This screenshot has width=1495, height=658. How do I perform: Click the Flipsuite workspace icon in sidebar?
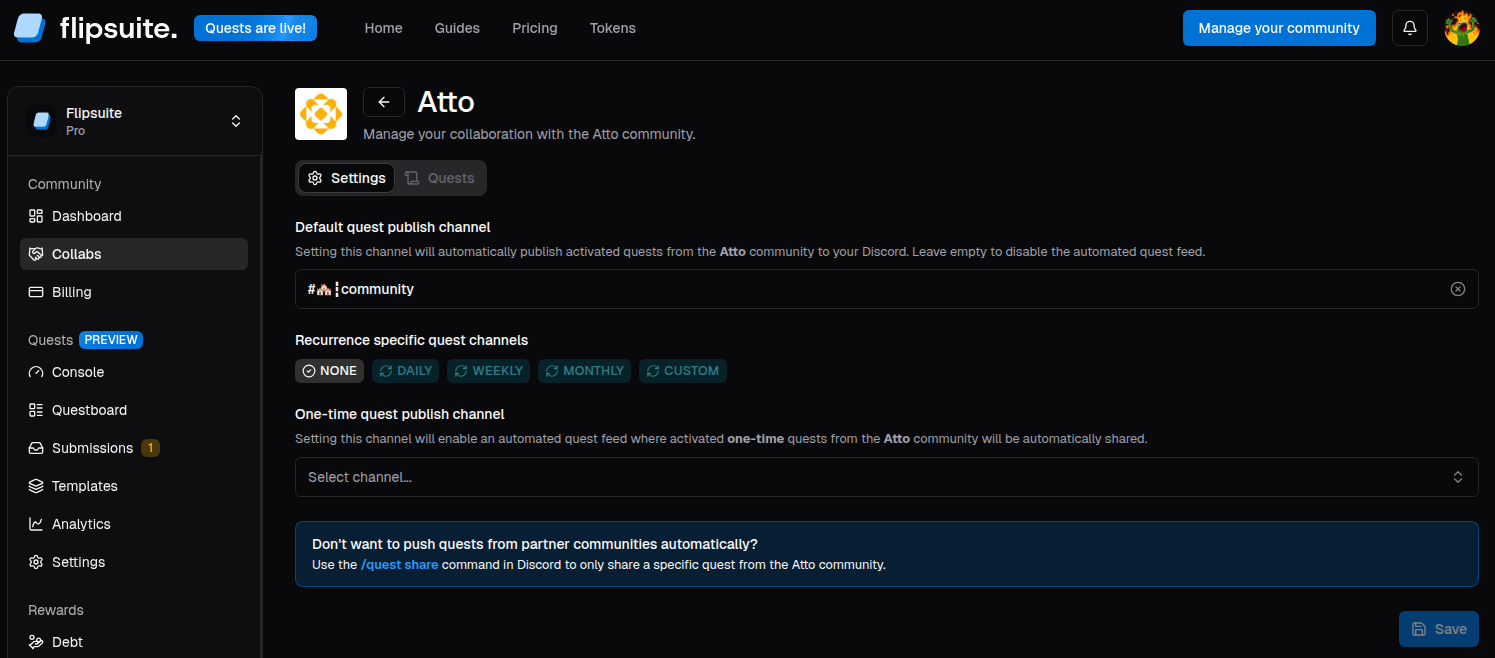42,121
